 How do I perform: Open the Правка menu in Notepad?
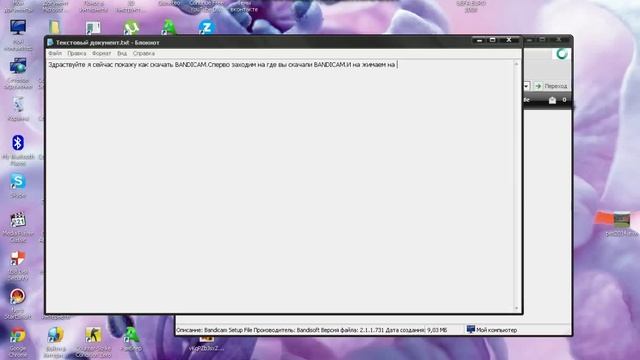[77, 53]
